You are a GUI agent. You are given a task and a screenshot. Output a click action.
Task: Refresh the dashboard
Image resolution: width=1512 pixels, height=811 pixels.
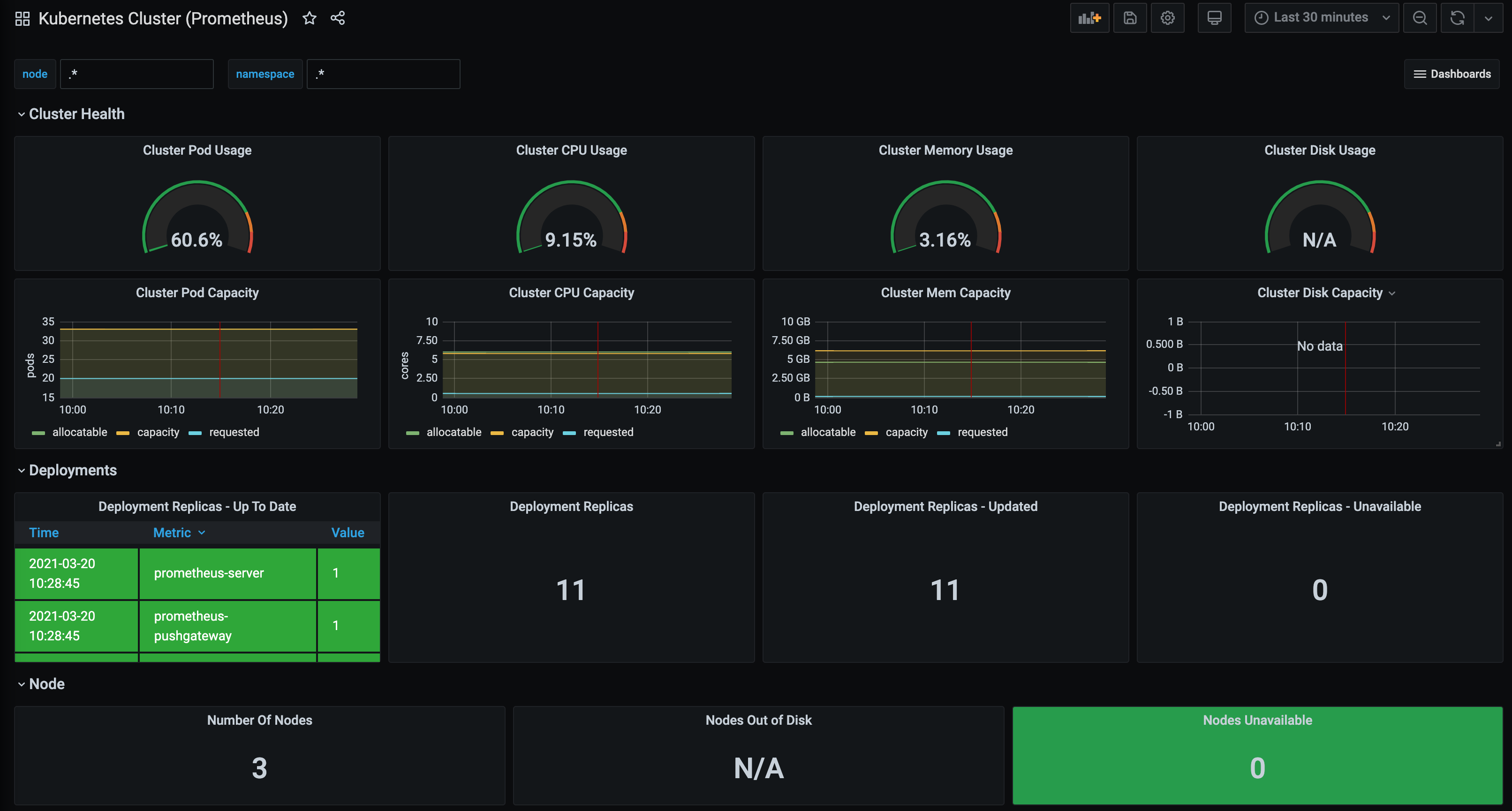click(x=1457, y=18)
